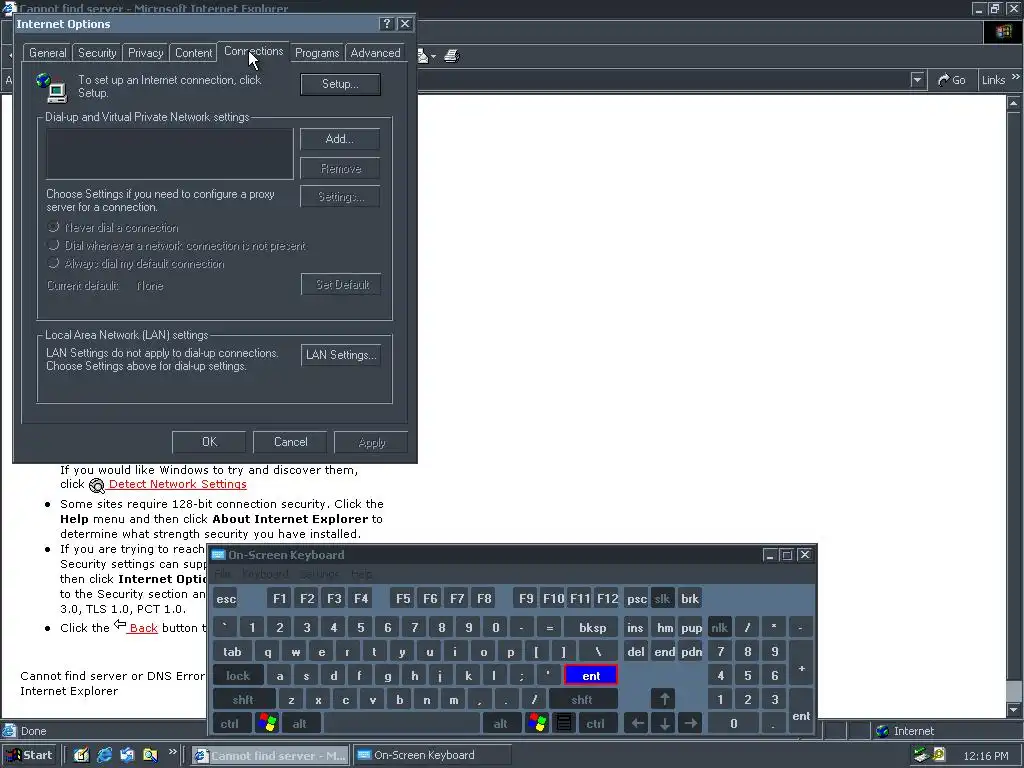Click the question mark help button in Internet Options
Screen dimensions: 1024x768
click(387, 24)
